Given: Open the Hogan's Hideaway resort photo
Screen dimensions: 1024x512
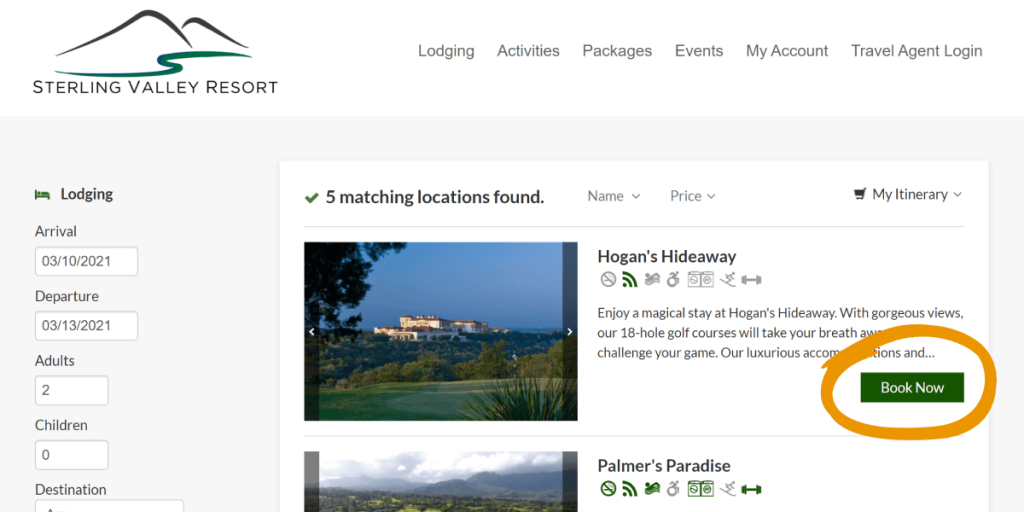Looking at the screenshot, I should pos(440,331).
